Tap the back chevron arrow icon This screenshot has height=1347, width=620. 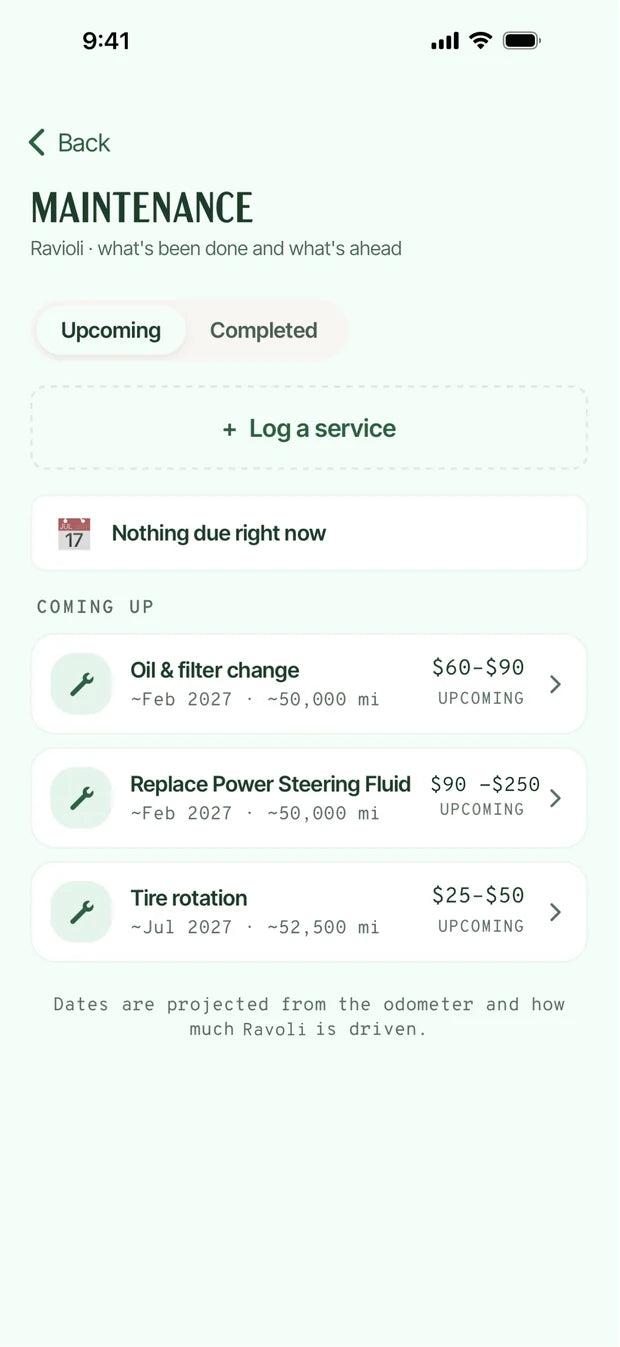point(37,143)
